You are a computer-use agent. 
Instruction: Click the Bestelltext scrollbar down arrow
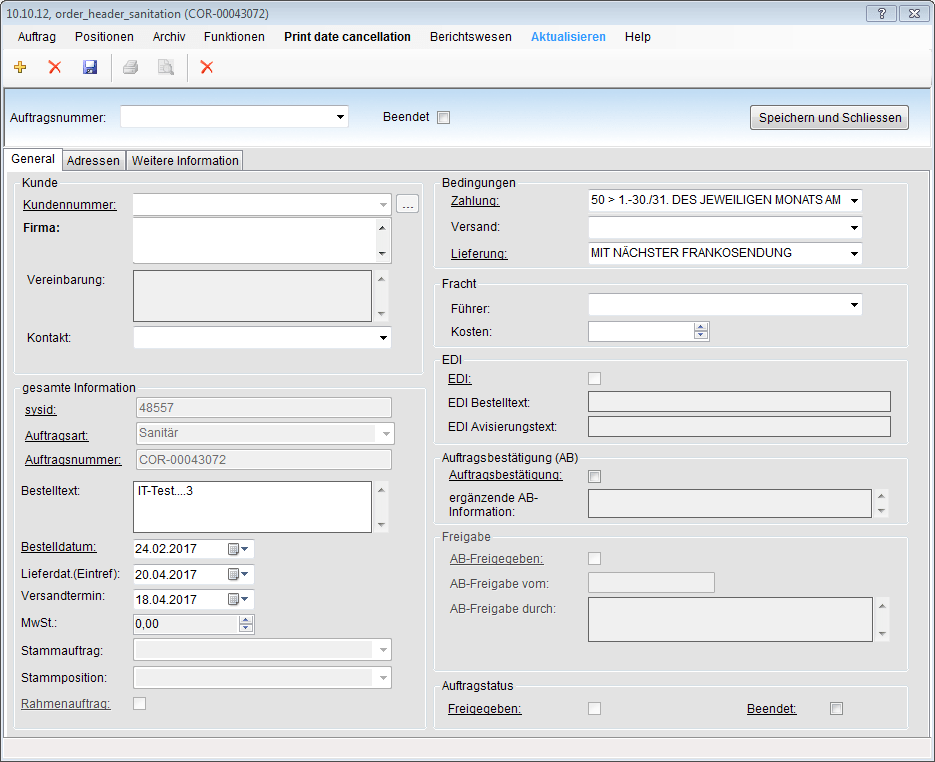click(382, 525)
